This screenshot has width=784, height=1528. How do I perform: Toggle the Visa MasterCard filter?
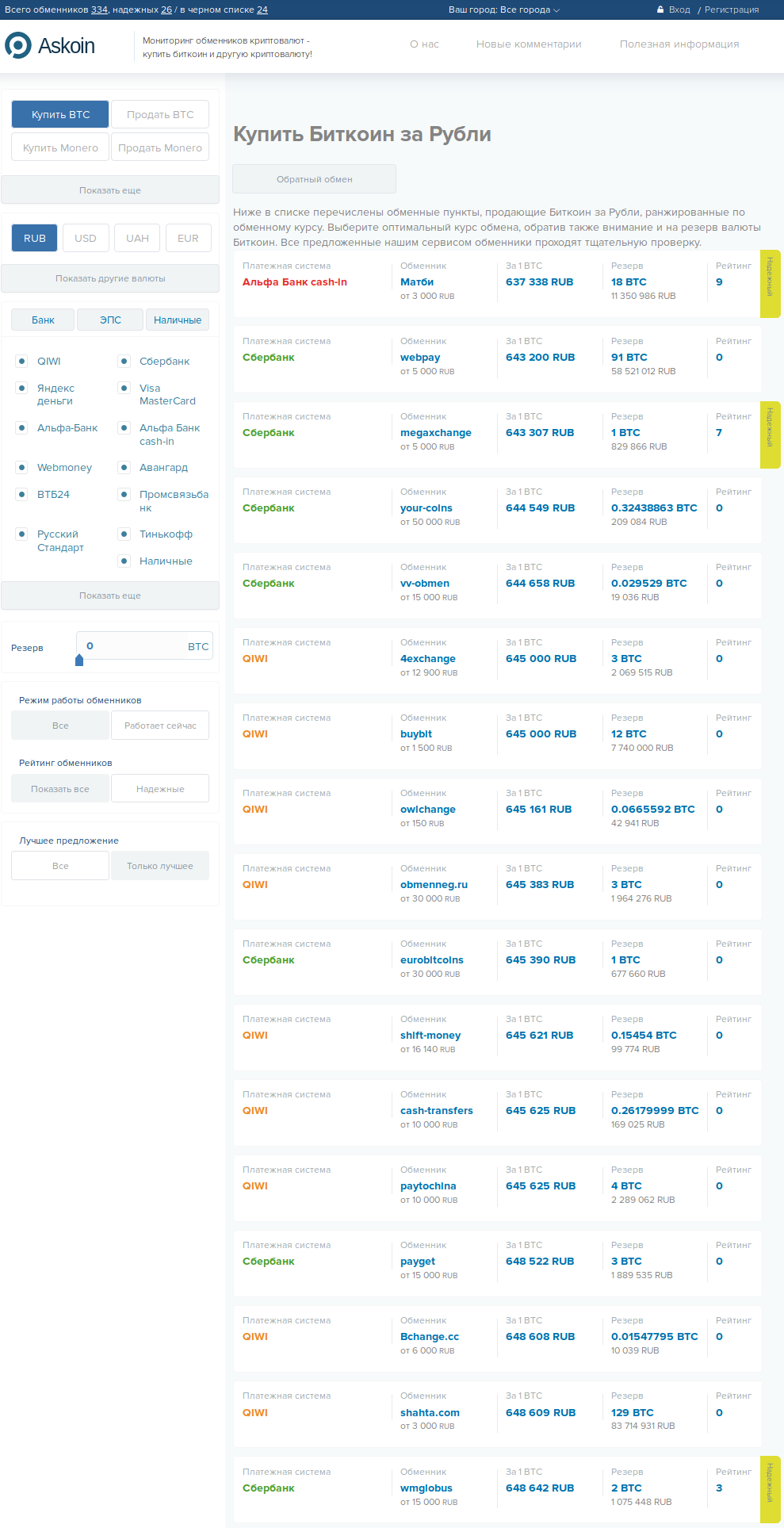click(124, 388)
